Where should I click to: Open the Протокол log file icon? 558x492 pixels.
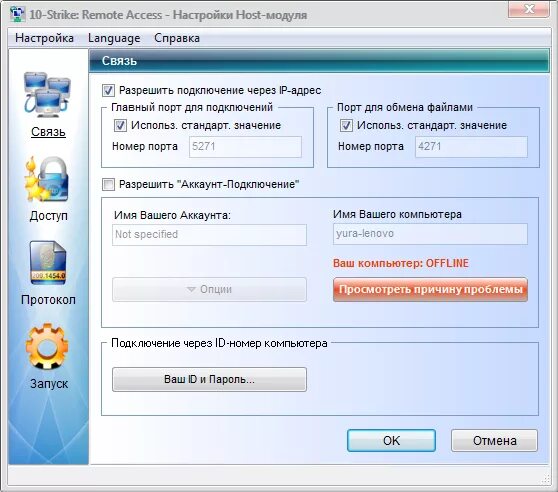coord(48,263)
